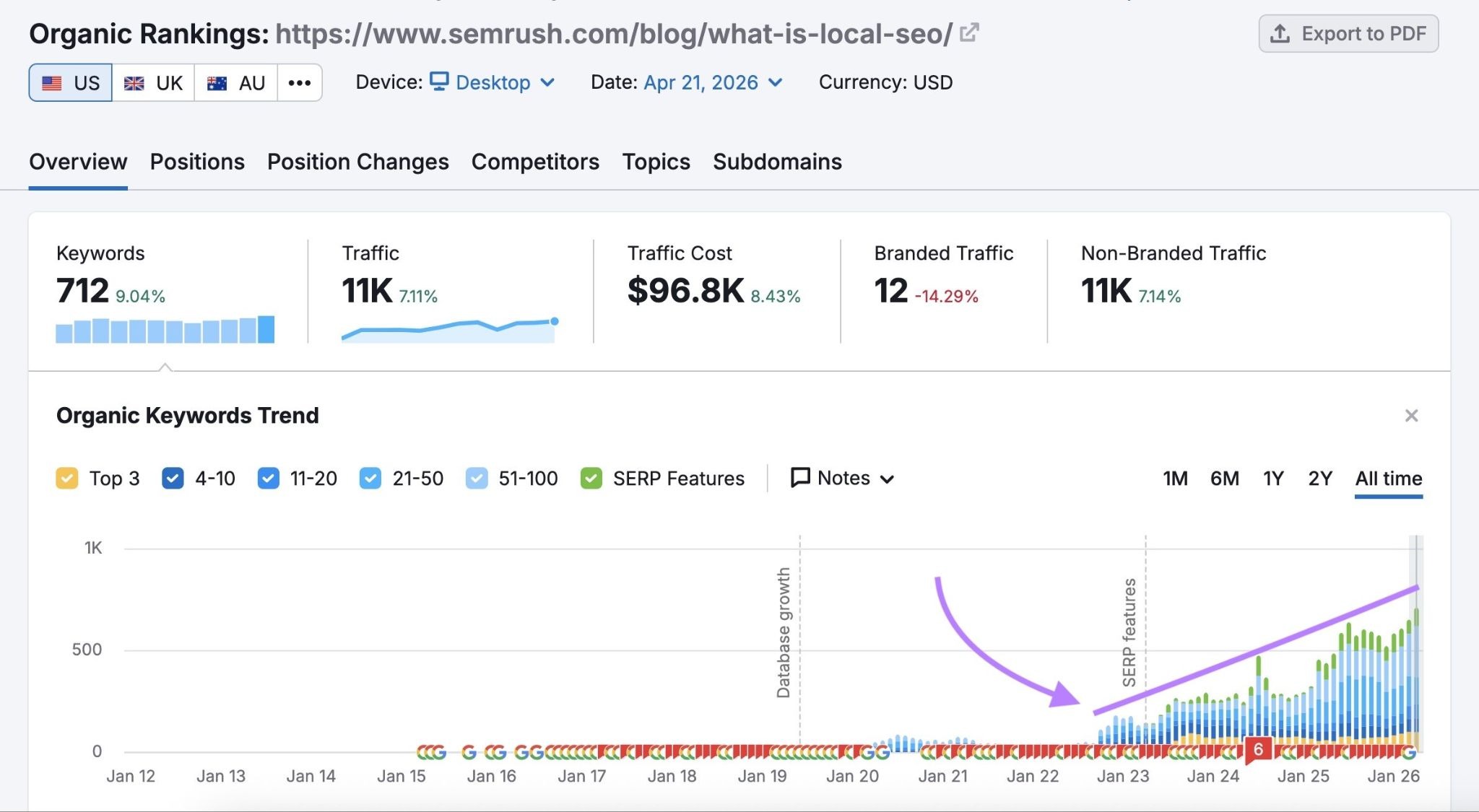Viewport: 1479px width, 812px height.
Task: Open the Positions tab
Action: pyautogui.click(x=197, y=162)
